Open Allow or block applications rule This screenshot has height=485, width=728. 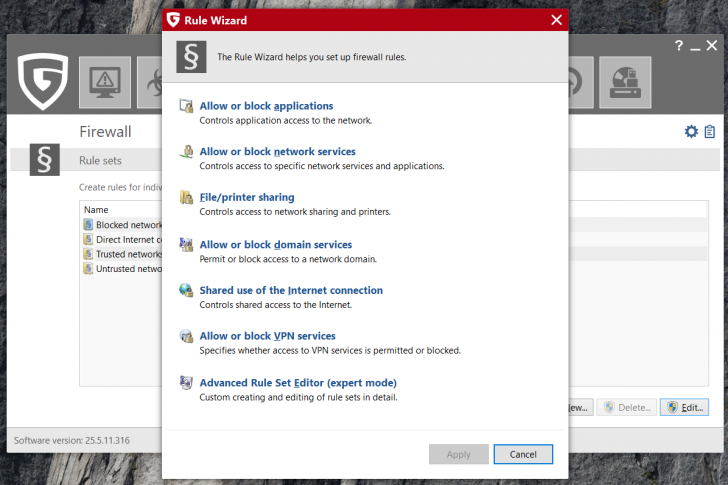266,106
